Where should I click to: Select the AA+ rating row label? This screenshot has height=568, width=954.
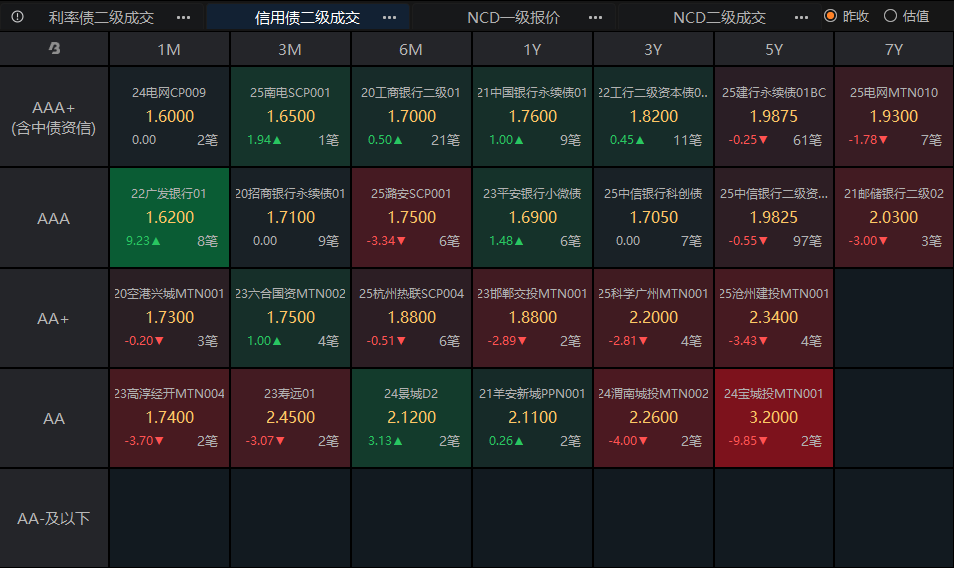point(54,318)
